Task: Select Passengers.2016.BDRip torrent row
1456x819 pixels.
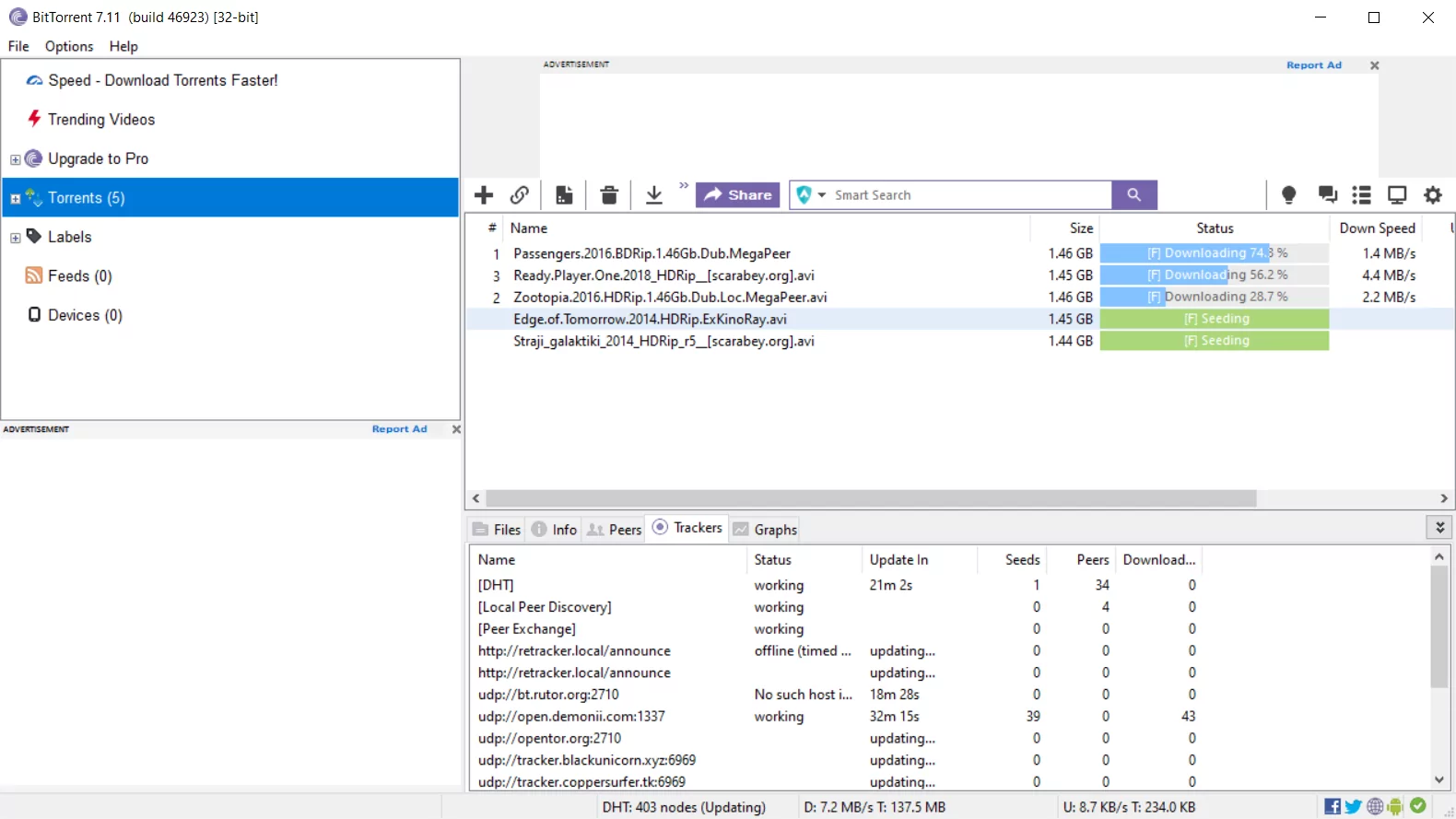Action: coord(958,253)
